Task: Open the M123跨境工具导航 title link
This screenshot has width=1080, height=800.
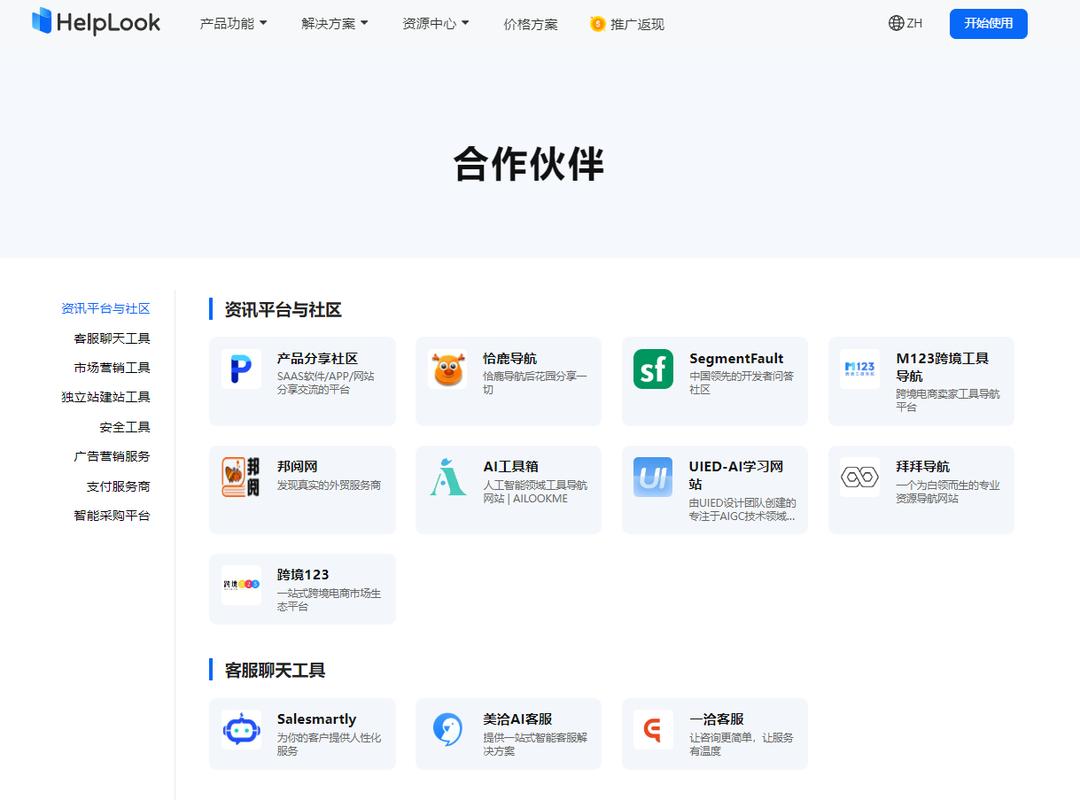Action: coord(942,367)
